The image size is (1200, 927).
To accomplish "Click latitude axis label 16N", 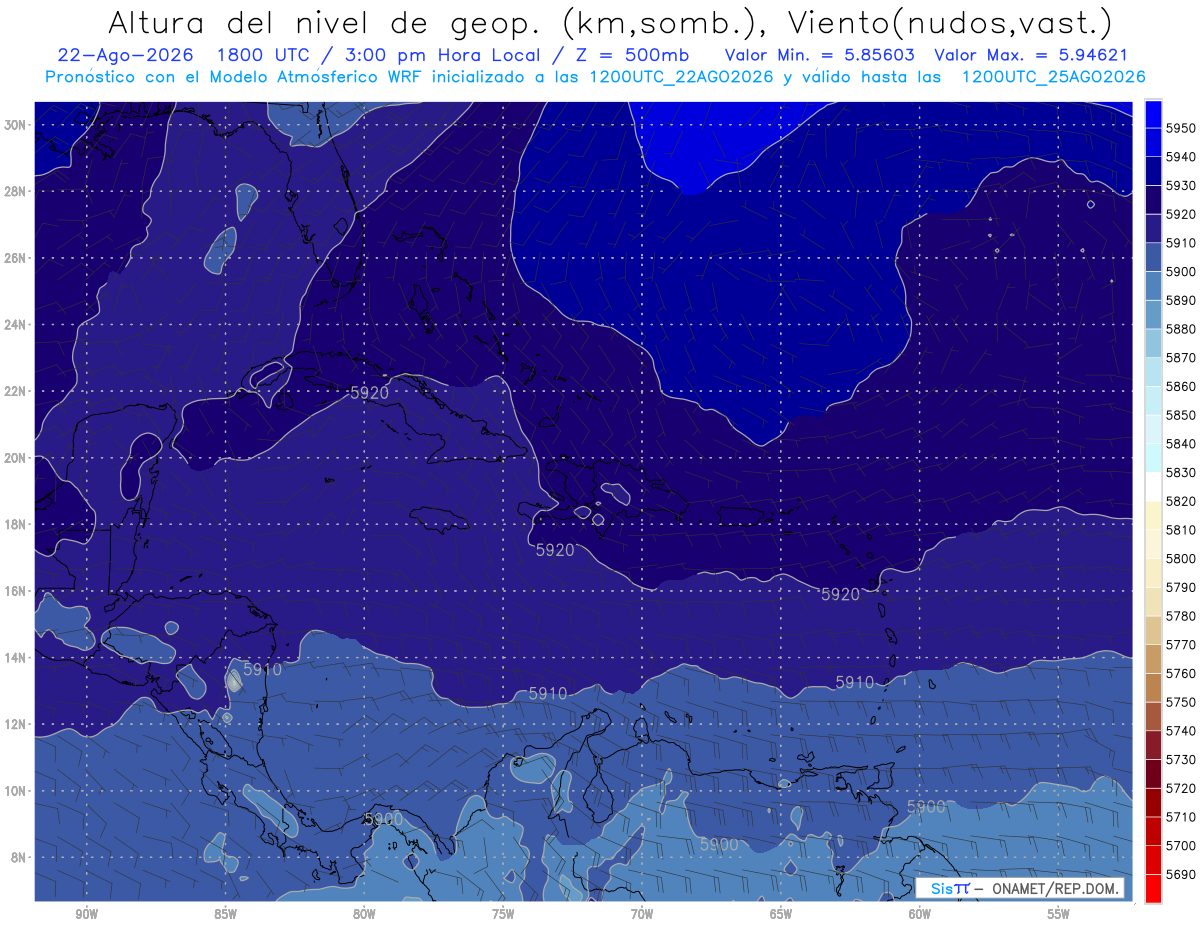I will [16, 591].
